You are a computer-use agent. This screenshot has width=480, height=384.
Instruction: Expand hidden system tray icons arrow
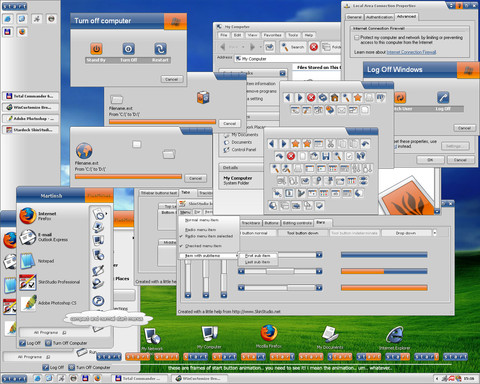[437, 379]
